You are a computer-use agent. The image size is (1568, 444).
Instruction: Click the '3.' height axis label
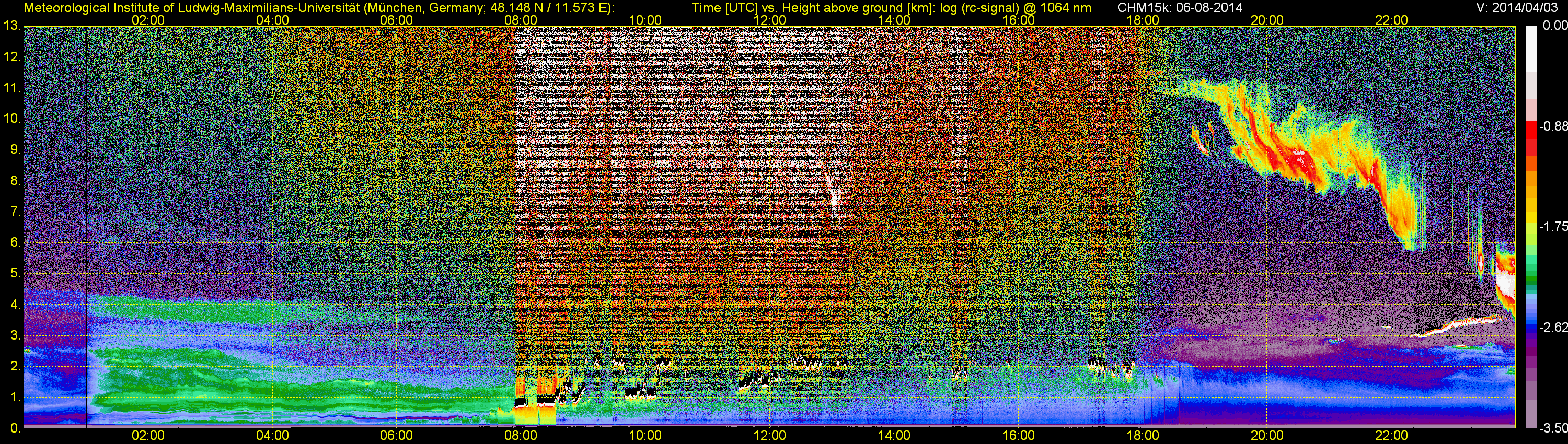pyautogui.click(x=15, y=335)
